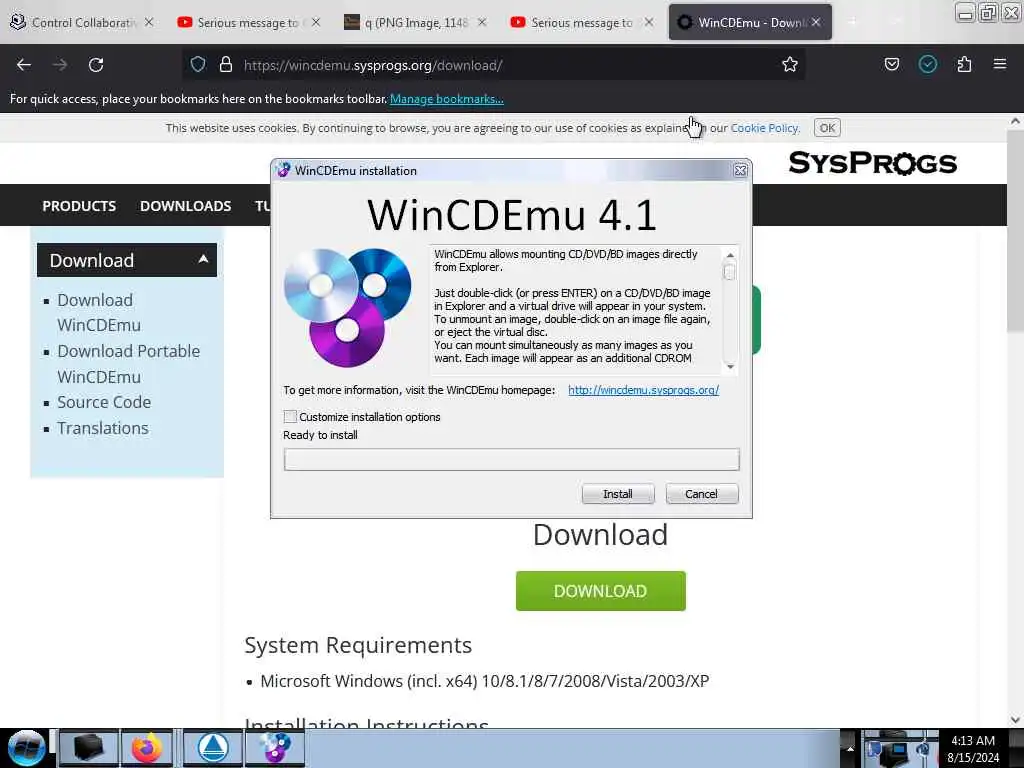
Task: Click the Firefox taskbar icon
Action: [147, 748]
